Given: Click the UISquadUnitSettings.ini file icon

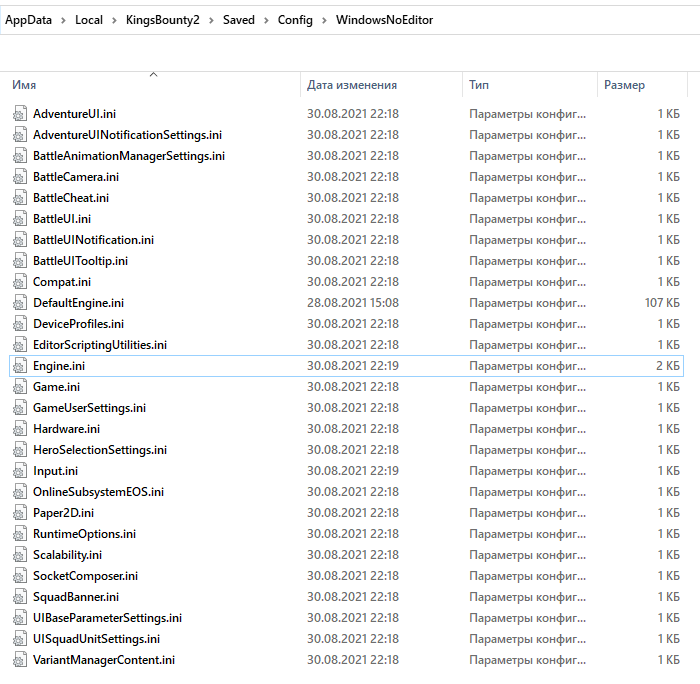Looking at the screenshot, I should click(19, 638).
